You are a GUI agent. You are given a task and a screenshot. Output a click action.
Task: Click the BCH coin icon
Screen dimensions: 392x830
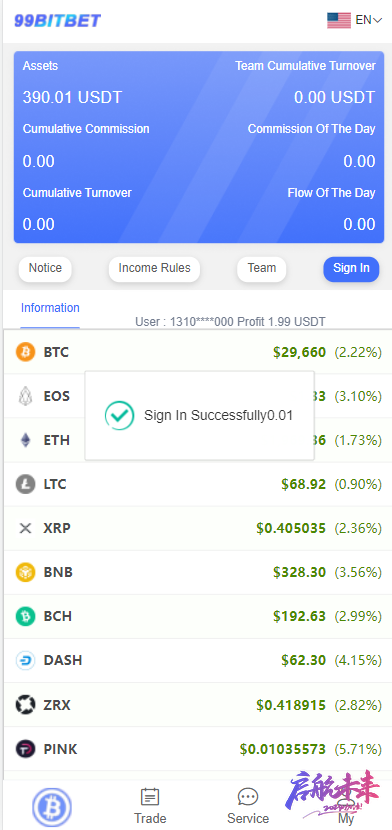25,616
